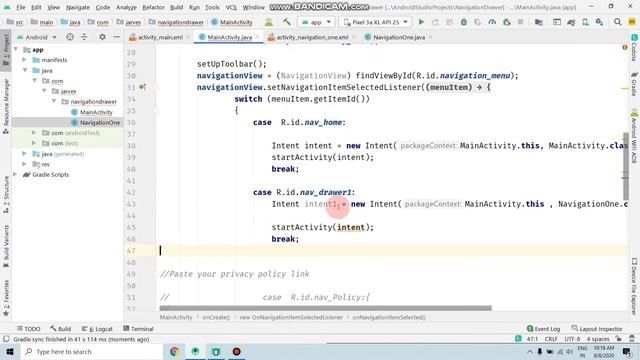Collapse the navigationdrawer package arrow
Viewport: 640px width, 360px height.
[54, 101]
